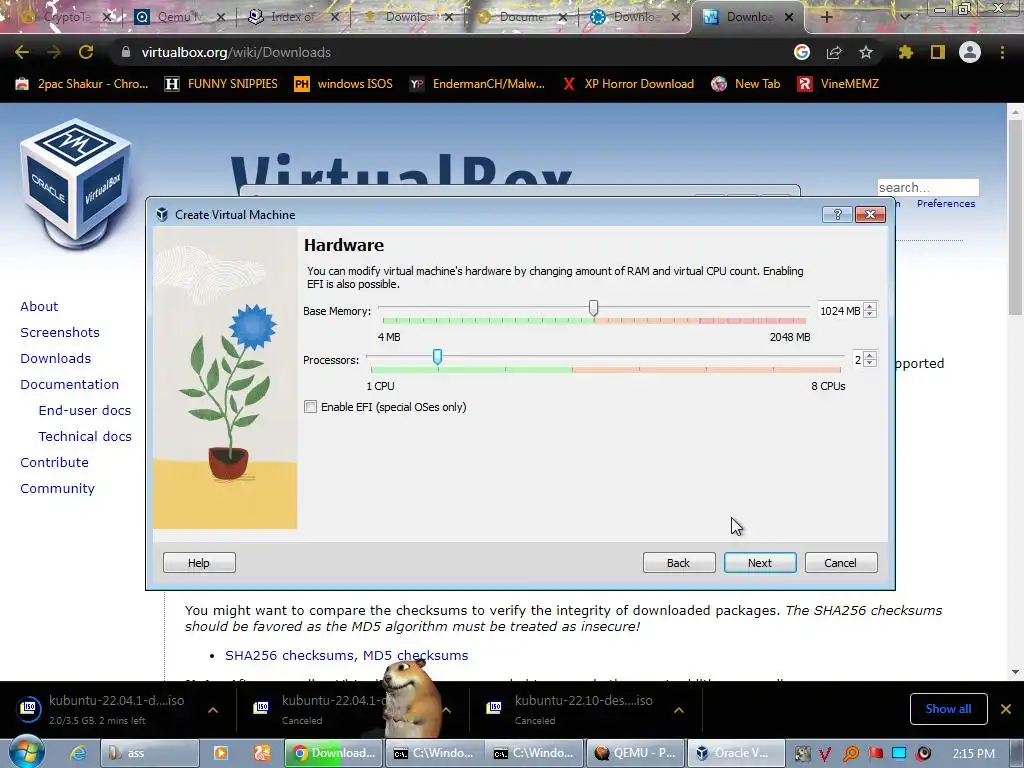Viewport: 1024px width, 768px height.
Task: Decrease Base Memory with spinner down arrow
Action: [869, 315]
